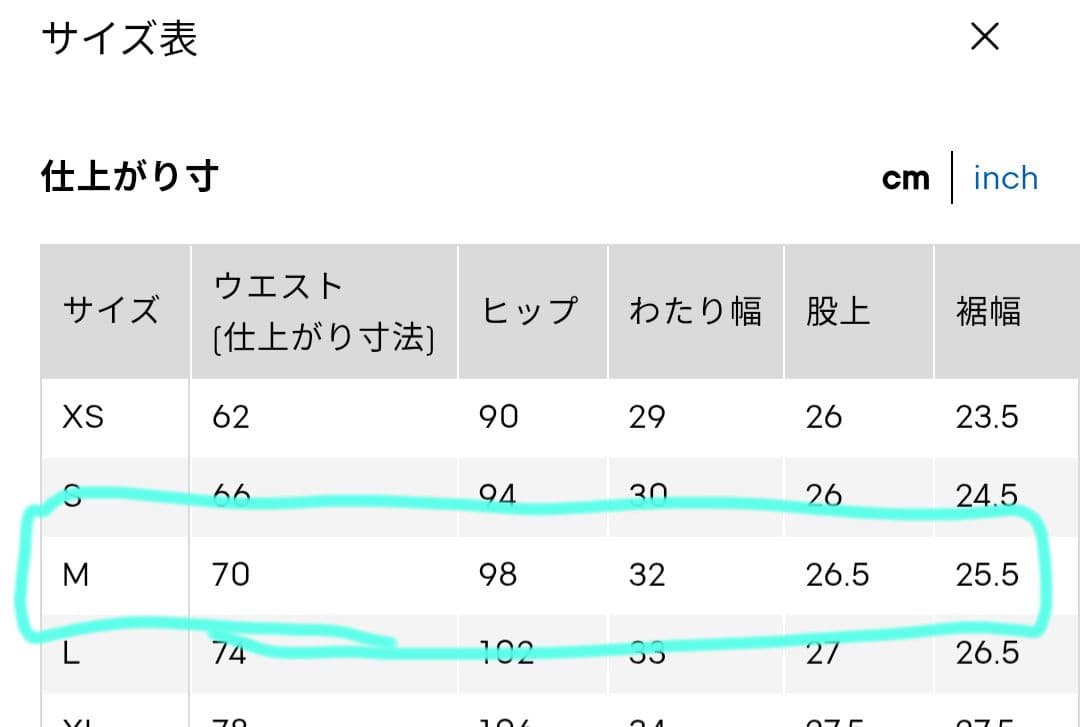1080x727 pixels.
Task: Select the XS size row label
Action: [x=83, y=417]
